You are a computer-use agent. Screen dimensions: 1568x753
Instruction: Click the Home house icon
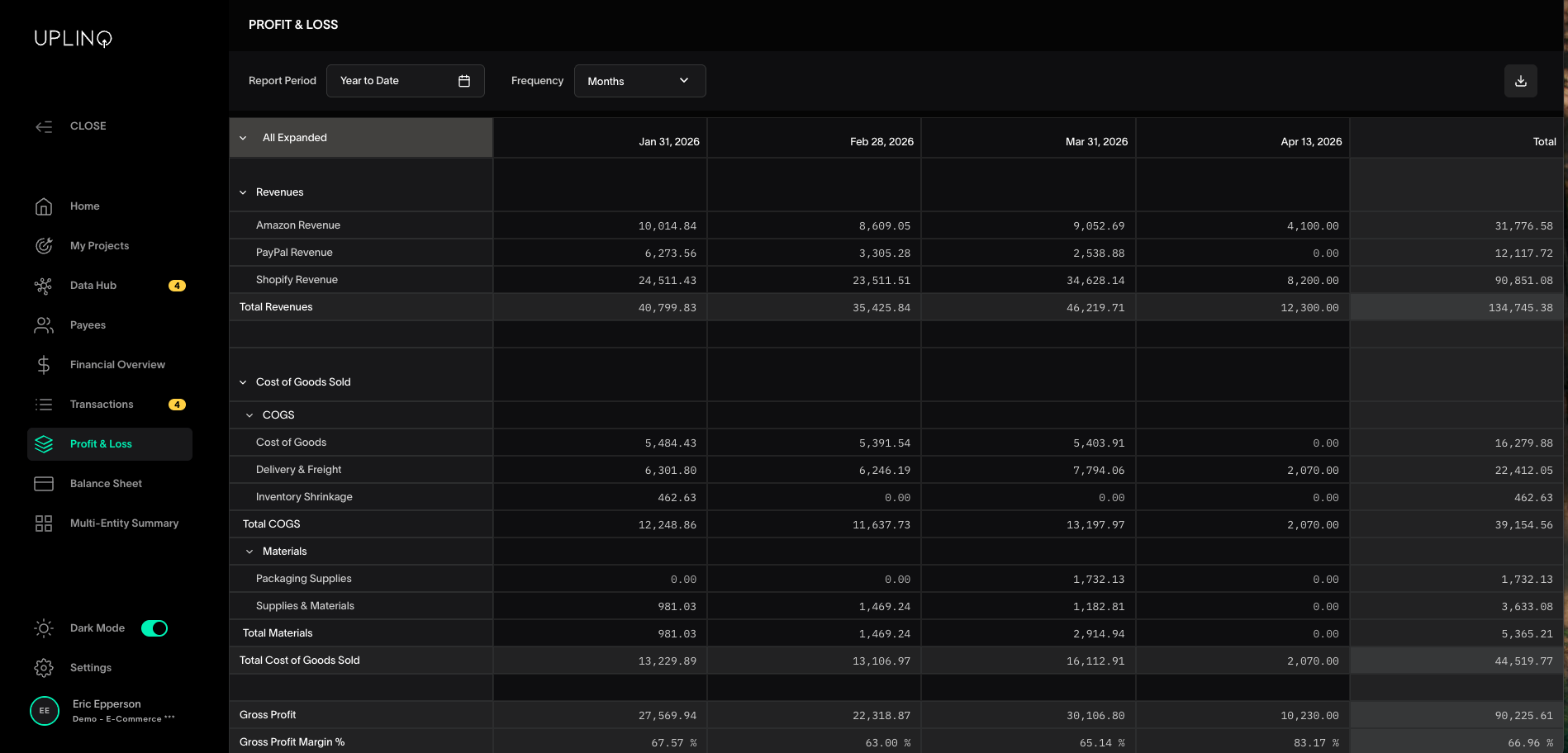click(44, 206)
